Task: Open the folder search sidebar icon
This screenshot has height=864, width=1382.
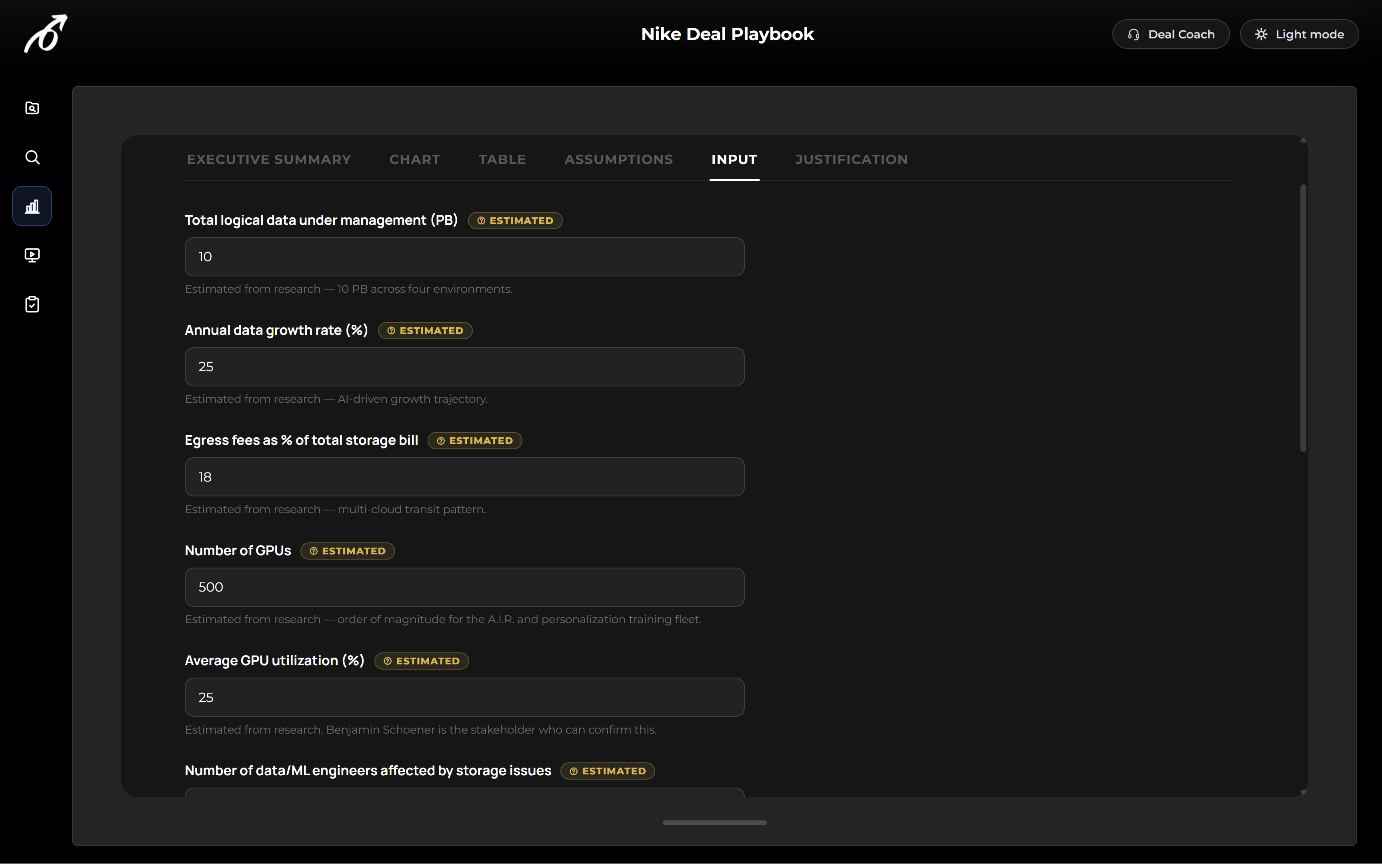Action: [x=32, y=108]
